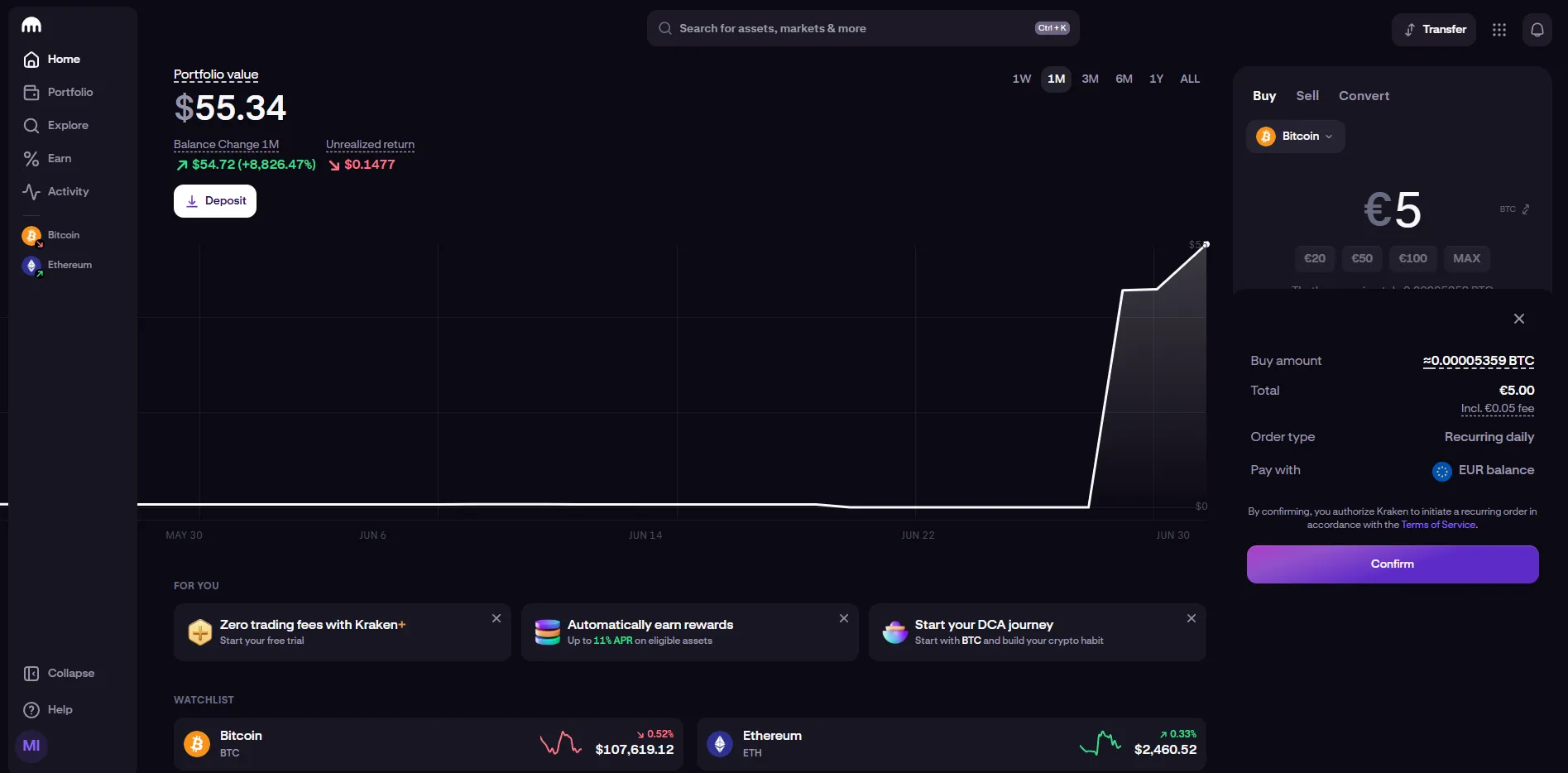Open the apps grid menu
Image resolution: width=1568 pixels, height=773 pixels.
click(x=1498, y=30)
